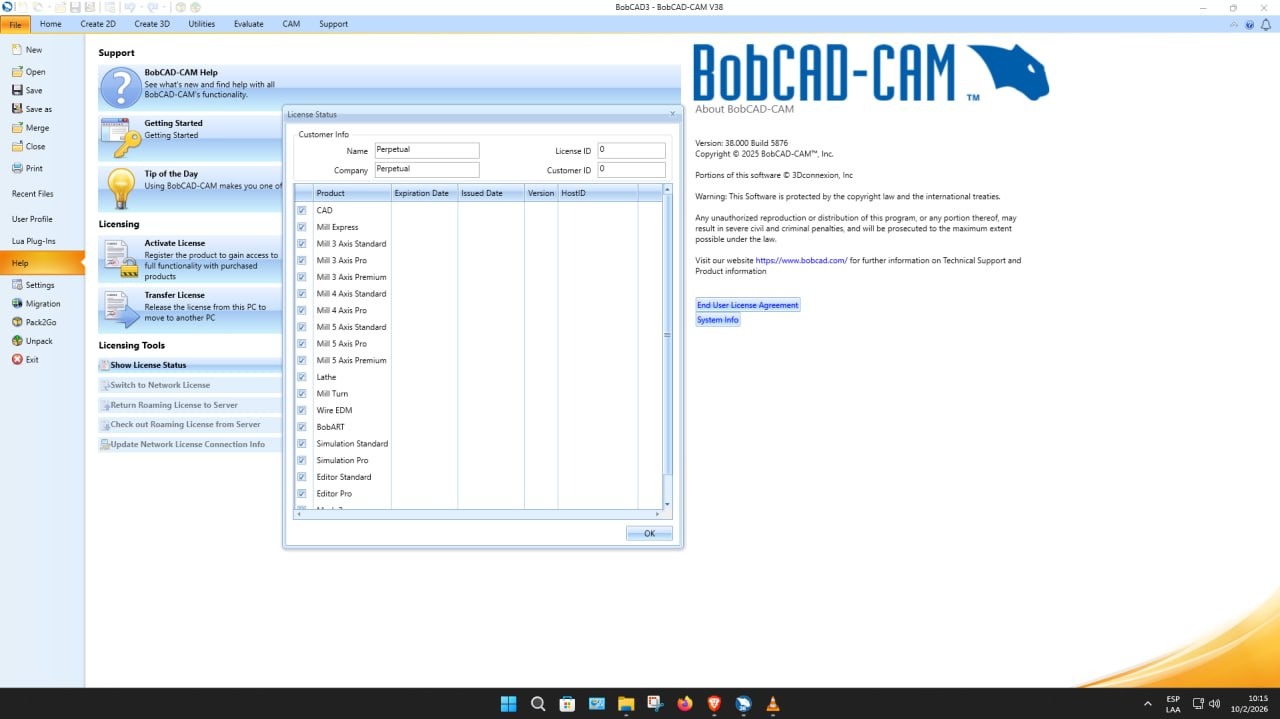Toggle the Editor Pro checkbox

coord(302,494)
